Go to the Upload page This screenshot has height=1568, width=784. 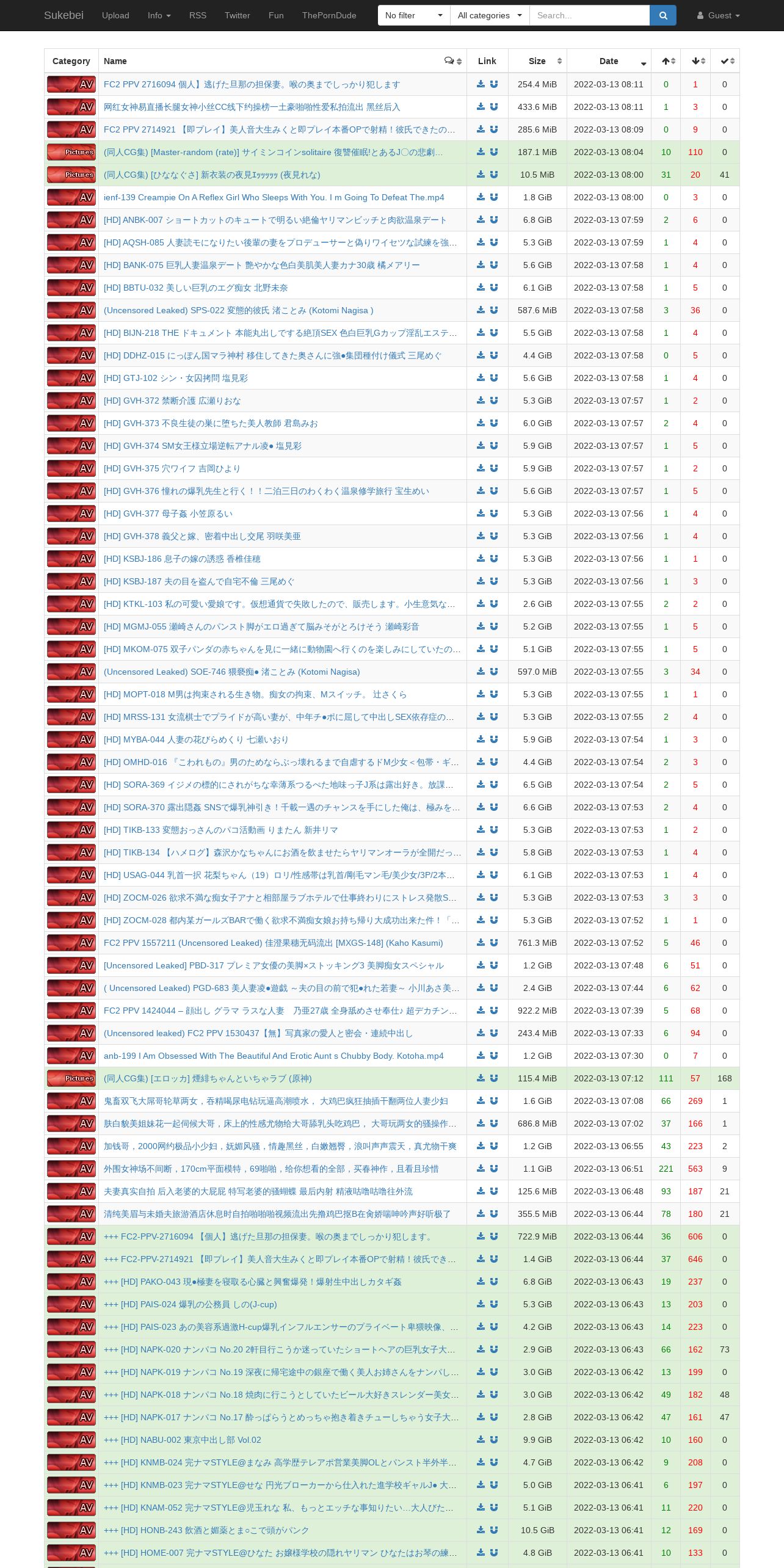pos(115,15)
